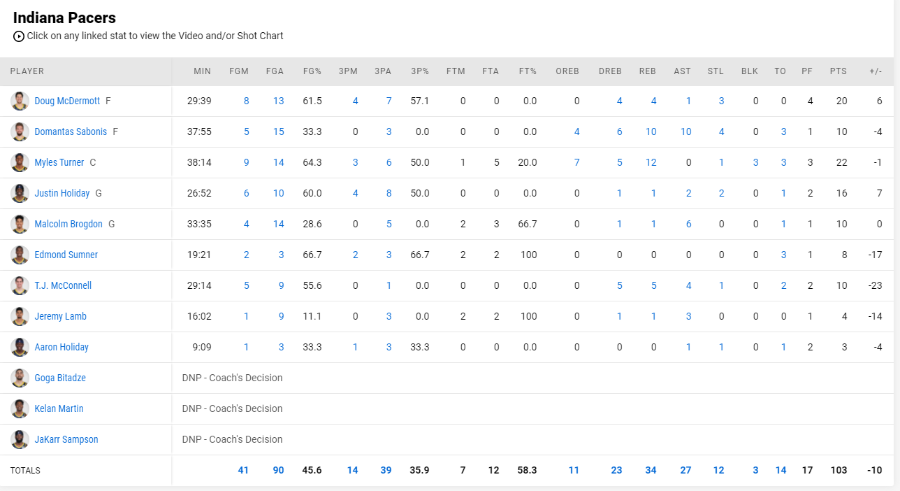The image size is (900, 491).
Task: Click team total 103 points value
Action: click(x=839, y=470)
